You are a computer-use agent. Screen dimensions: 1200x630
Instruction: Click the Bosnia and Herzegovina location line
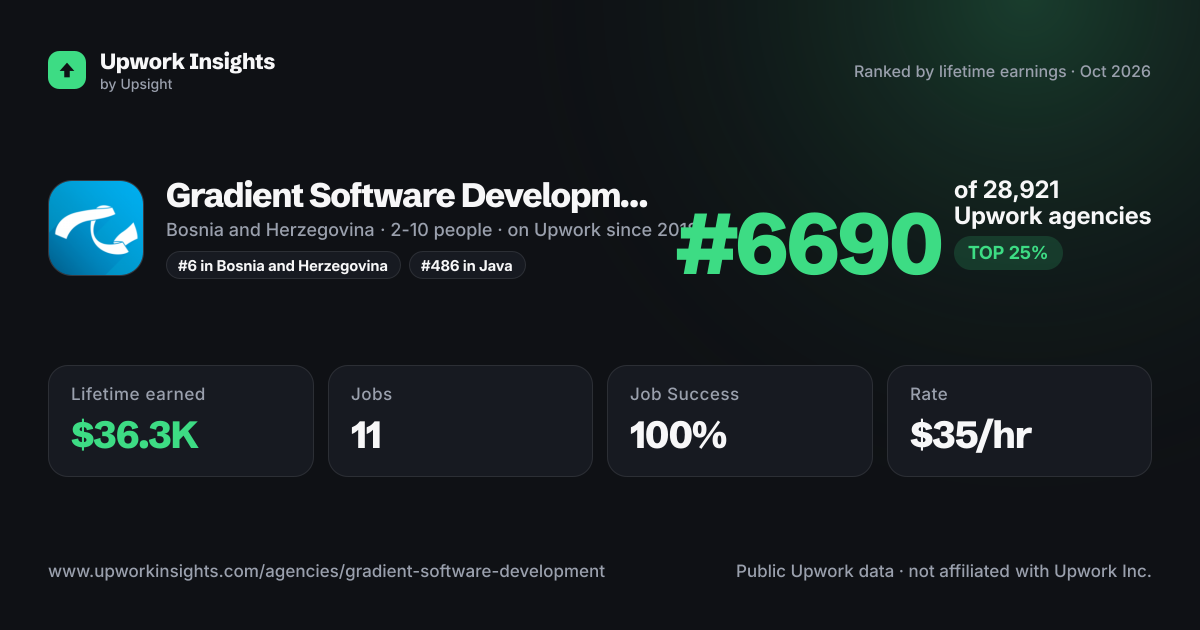point(430,230)
